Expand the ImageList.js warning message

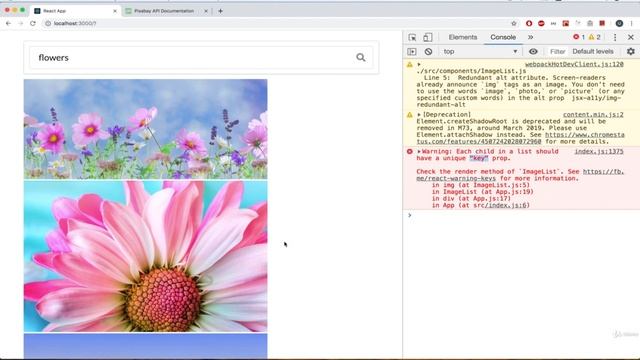tap(419, 64)
